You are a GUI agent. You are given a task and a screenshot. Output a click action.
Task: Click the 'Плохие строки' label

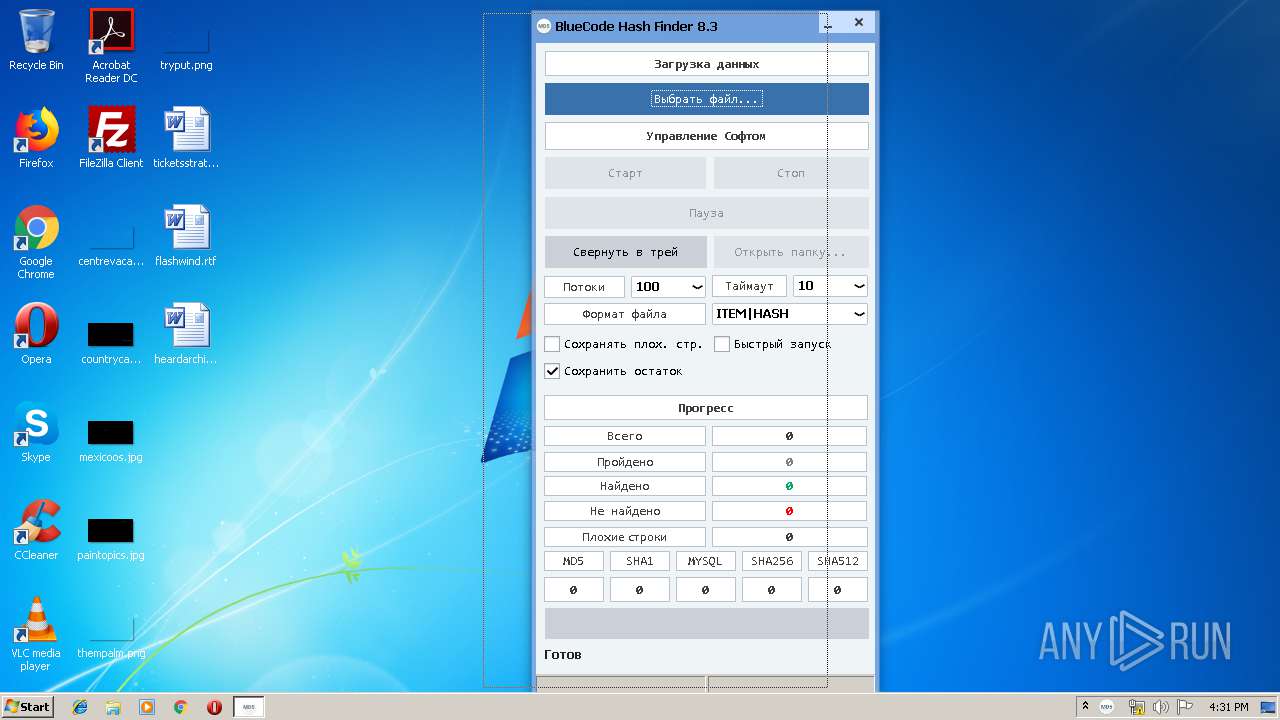click(x=625, y=537)
